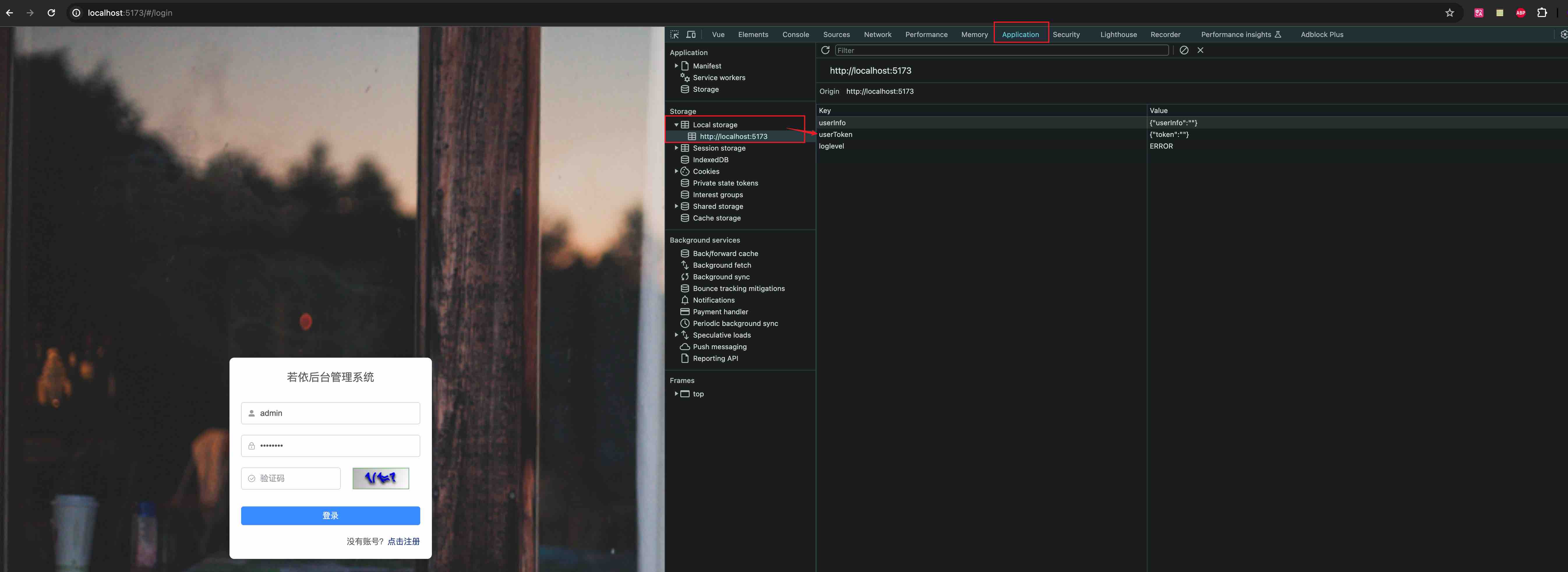Collapse the Local storage tree node

(676, 125)
